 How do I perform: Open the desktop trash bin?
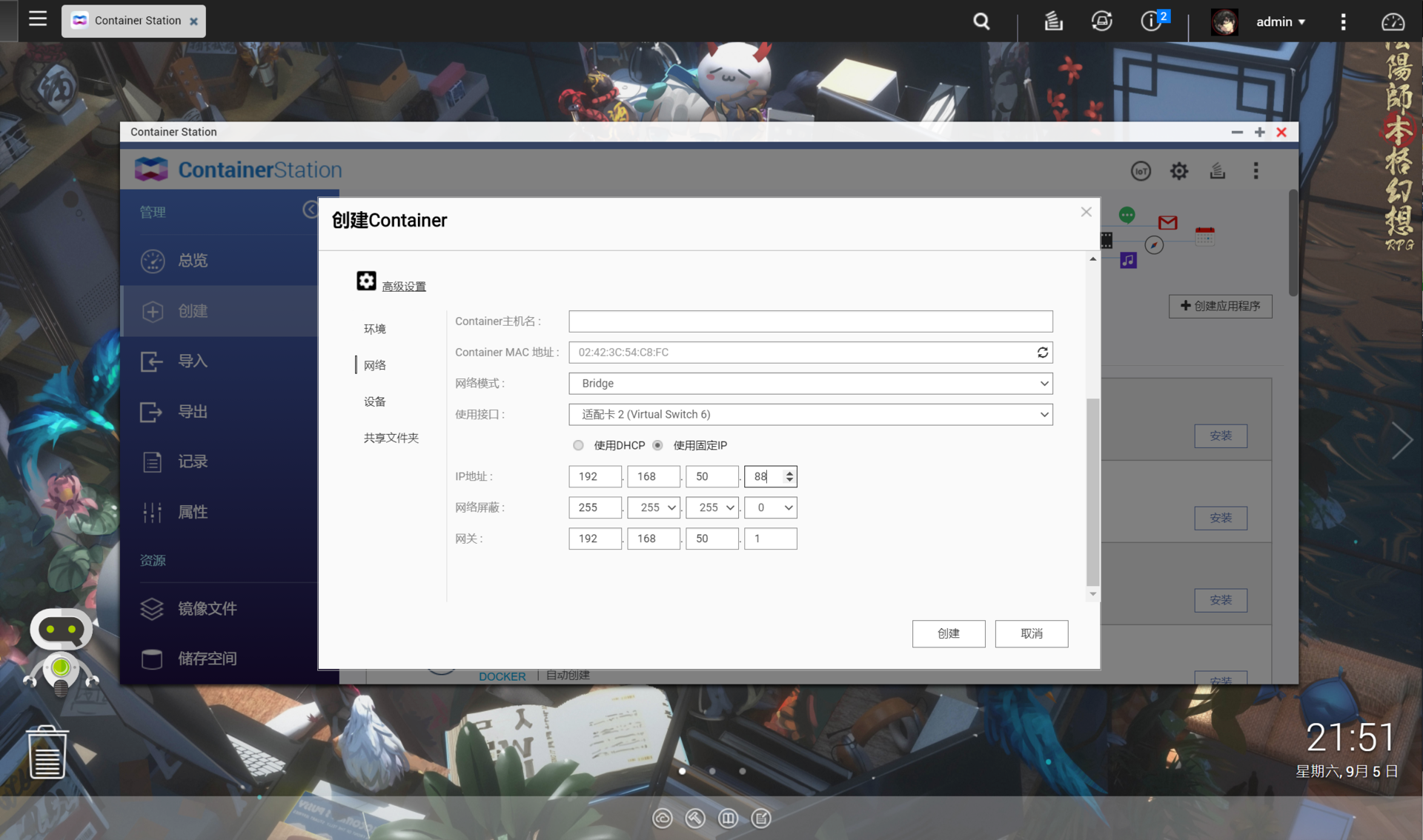(x=47, y=753)
